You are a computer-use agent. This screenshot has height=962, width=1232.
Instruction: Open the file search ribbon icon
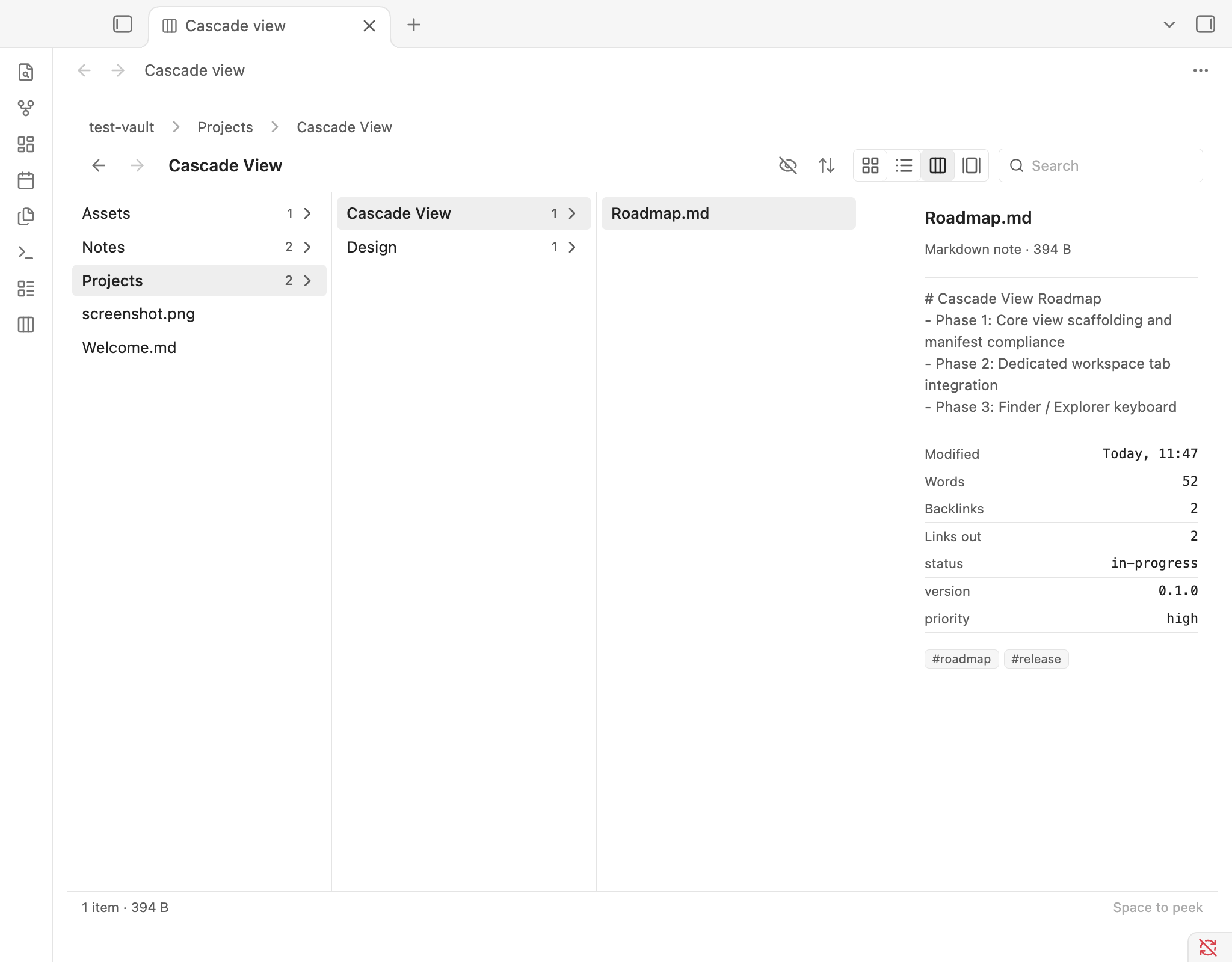tap(26, 72)
